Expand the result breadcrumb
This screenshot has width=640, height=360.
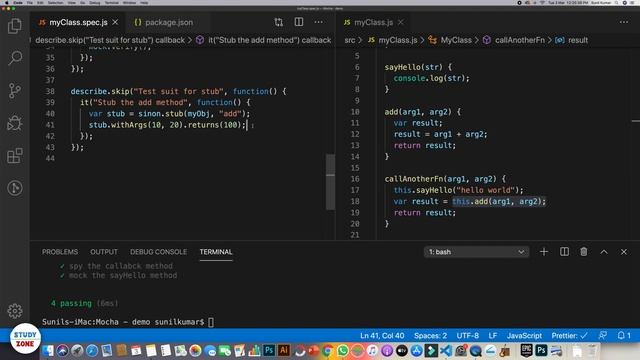coord(572,40)
